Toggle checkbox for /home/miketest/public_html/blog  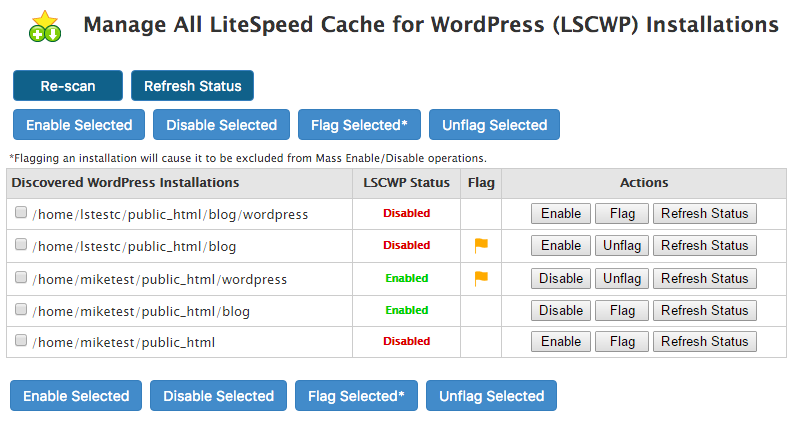[x=21, y=309]
